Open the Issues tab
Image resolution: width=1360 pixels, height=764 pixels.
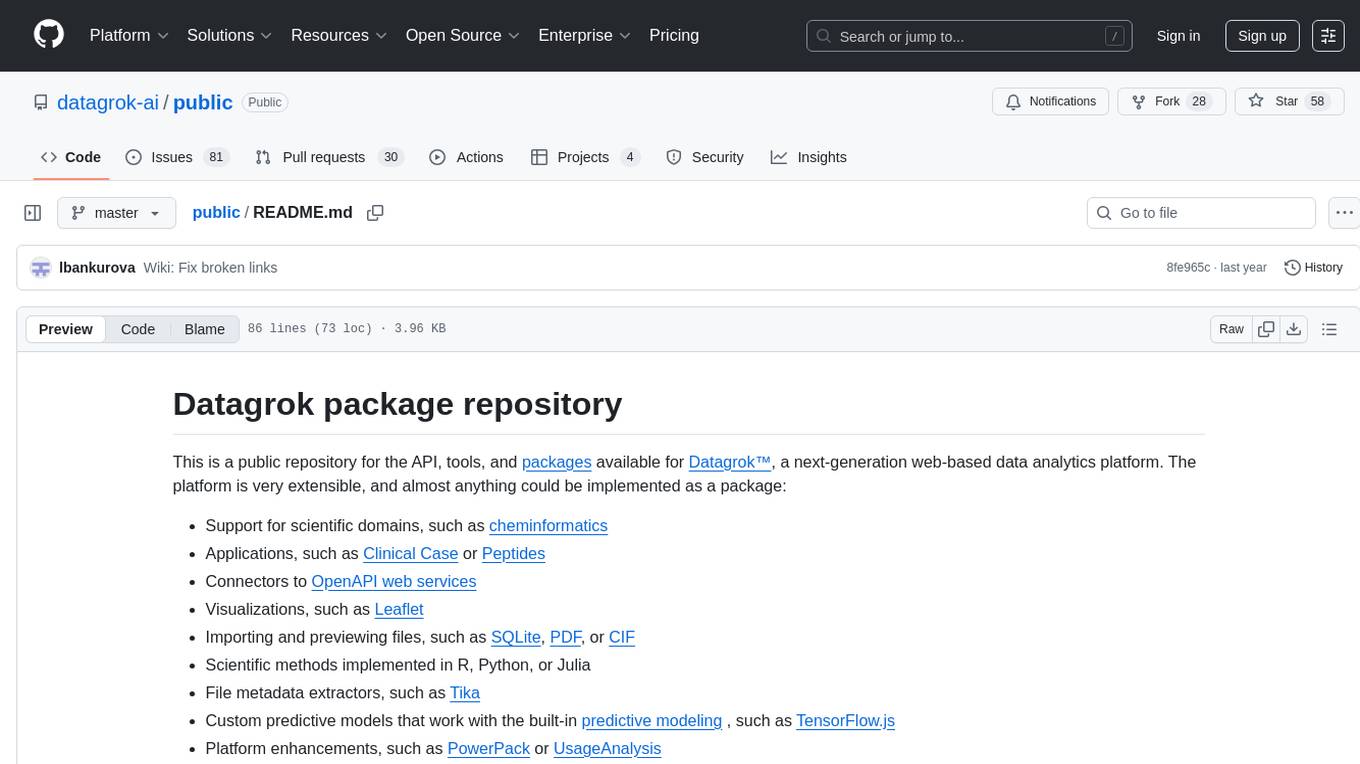click(177, 157)
